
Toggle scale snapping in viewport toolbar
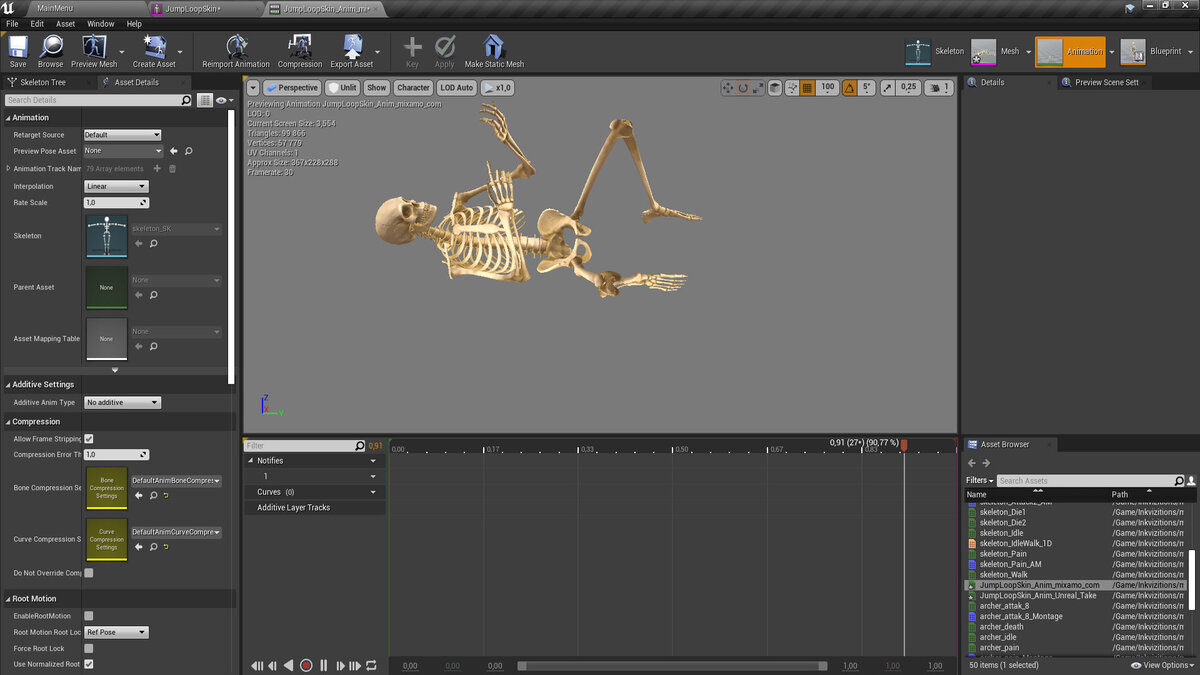tap(888, 88)
